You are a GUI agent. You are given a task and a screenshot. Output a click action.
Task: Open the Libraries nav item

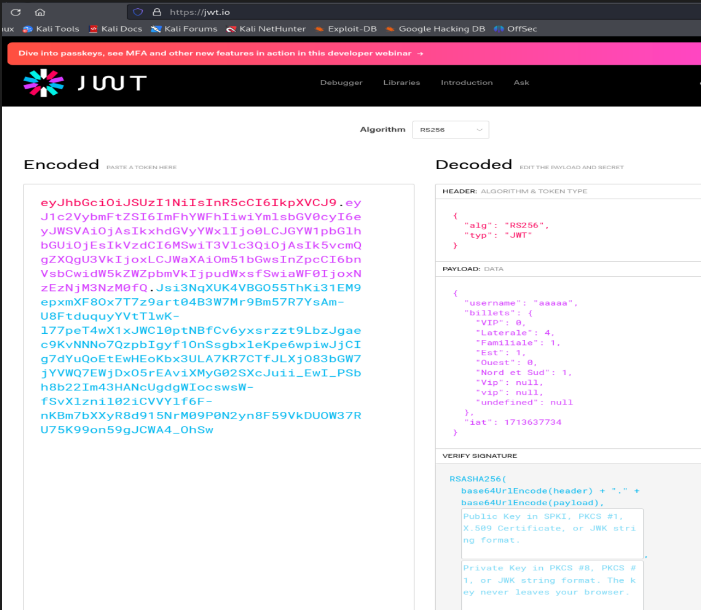401,83
